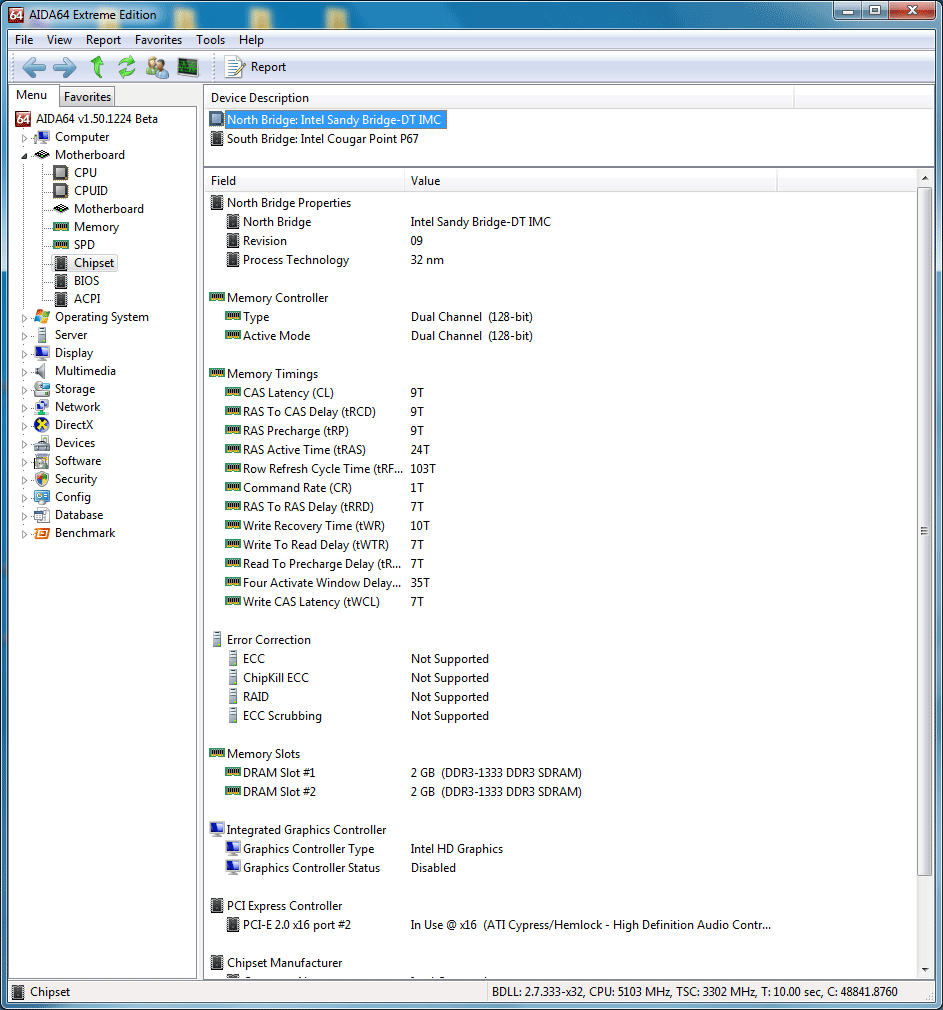Switch to the Favorites tab

(x=87, y=97)
